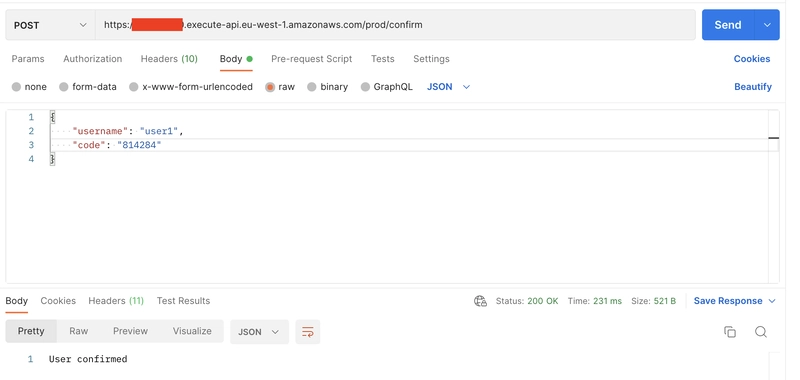Search the response with magnifier icon
800x380 pixels.
761,332
